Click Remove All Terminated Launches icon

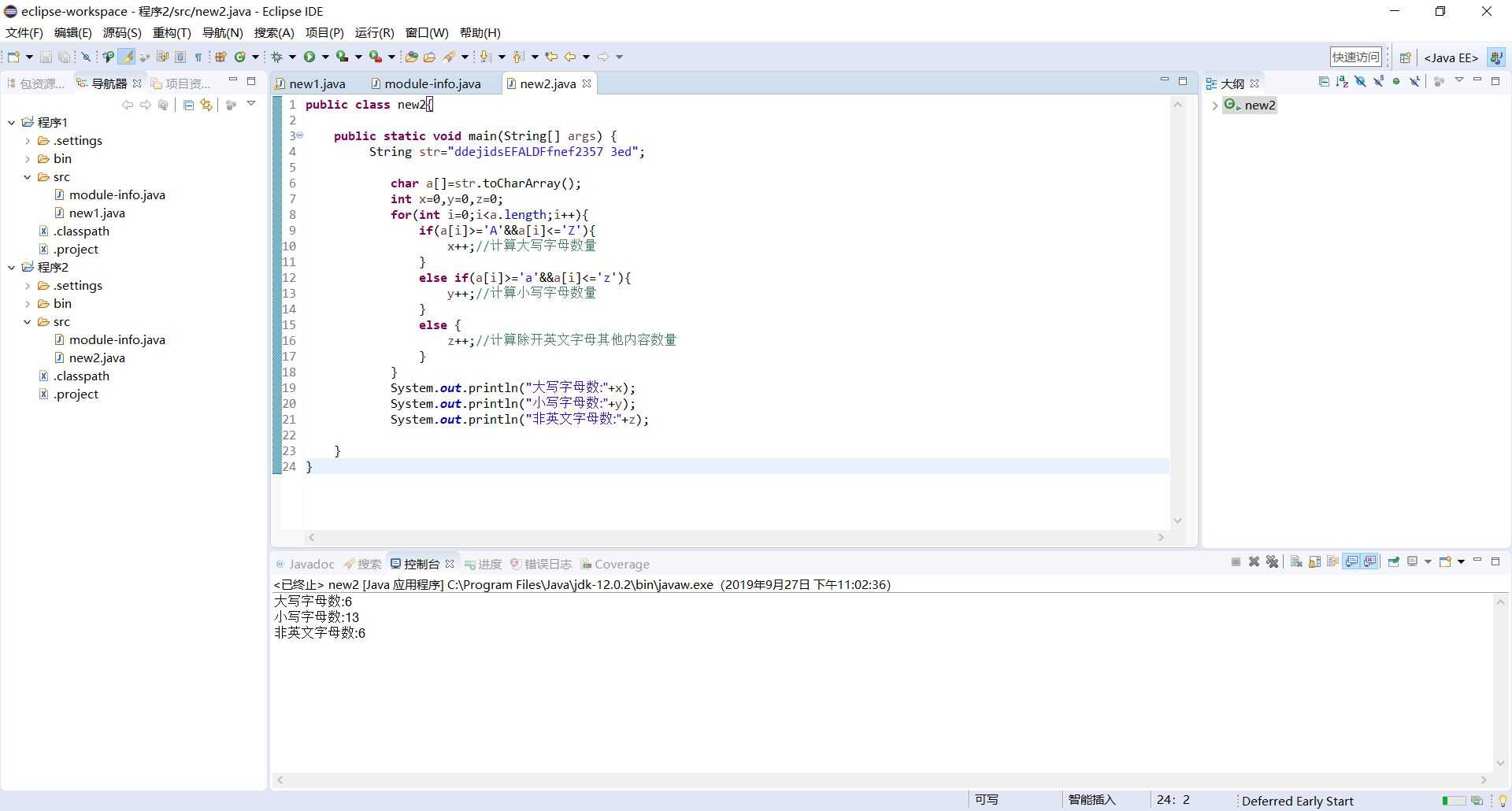pyautogui.click(x=1272, y=561)
